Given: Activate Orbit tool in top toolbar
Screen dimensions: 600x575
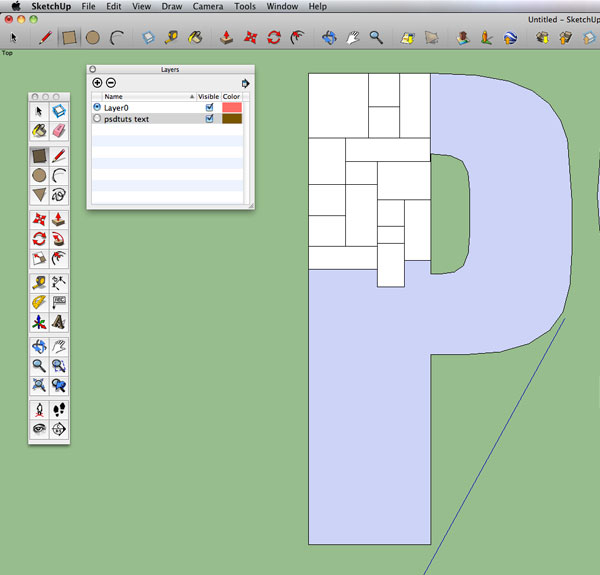Looking at the screenshot, I should click(329, 37).
